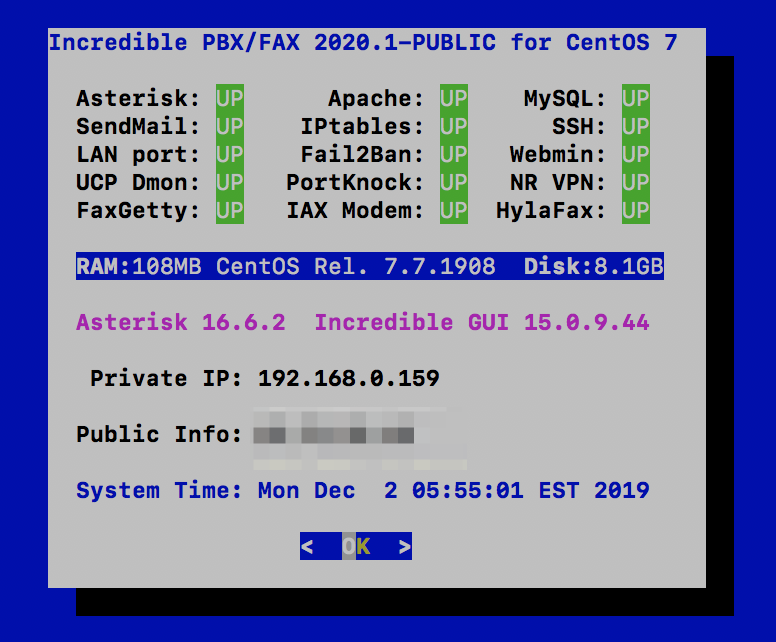The width and height of the screenshot is (776, 642).
Task: Select the Asterisk UP status indicator
Action: [230, 98]
